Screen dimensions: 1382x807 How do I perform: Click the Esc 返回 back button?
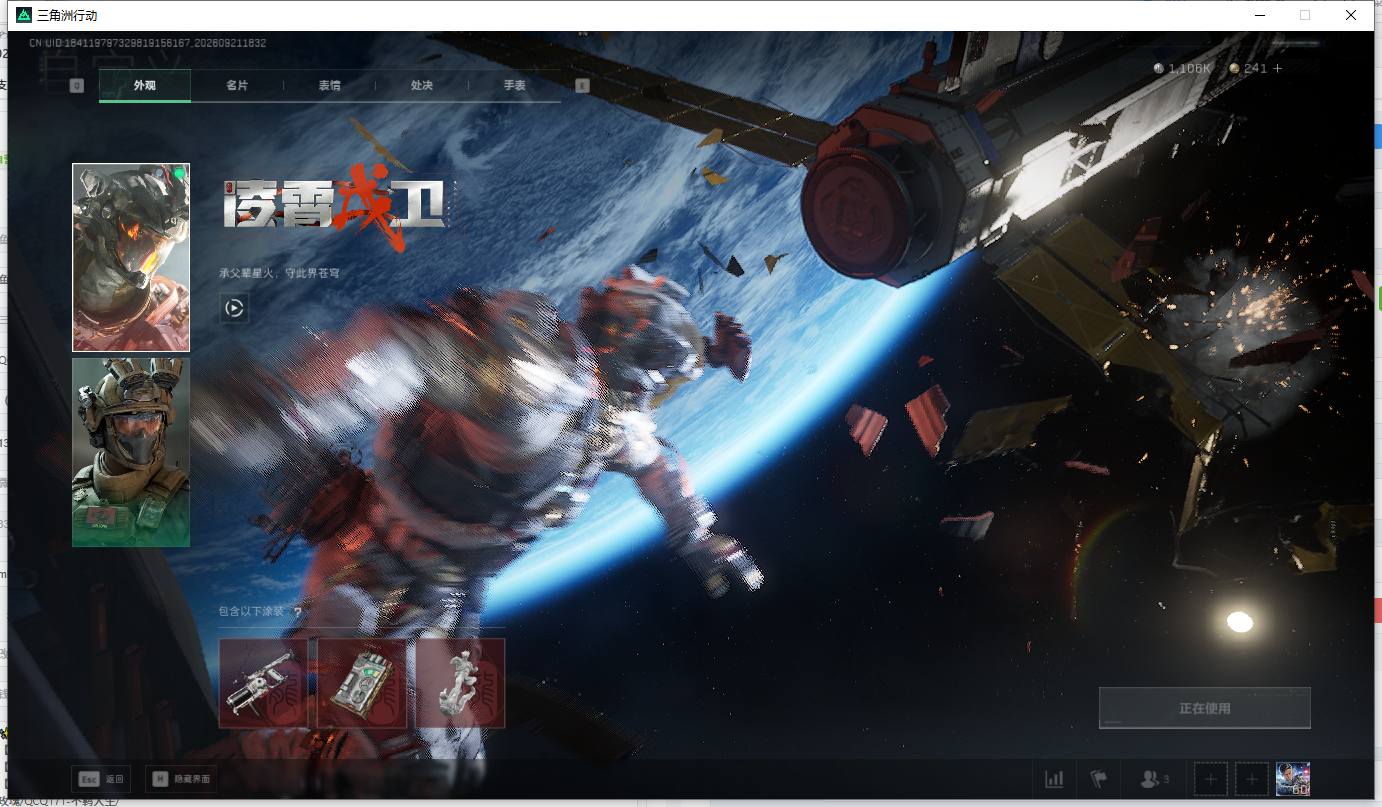[100, 779]
